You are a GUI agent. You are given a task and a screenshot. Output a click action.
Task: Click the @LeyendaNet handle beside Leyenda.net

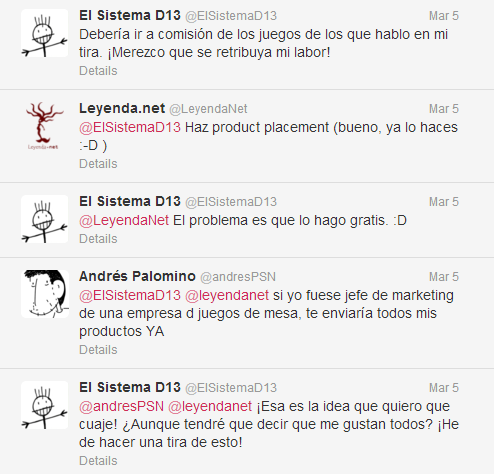[x=208, y=109]
